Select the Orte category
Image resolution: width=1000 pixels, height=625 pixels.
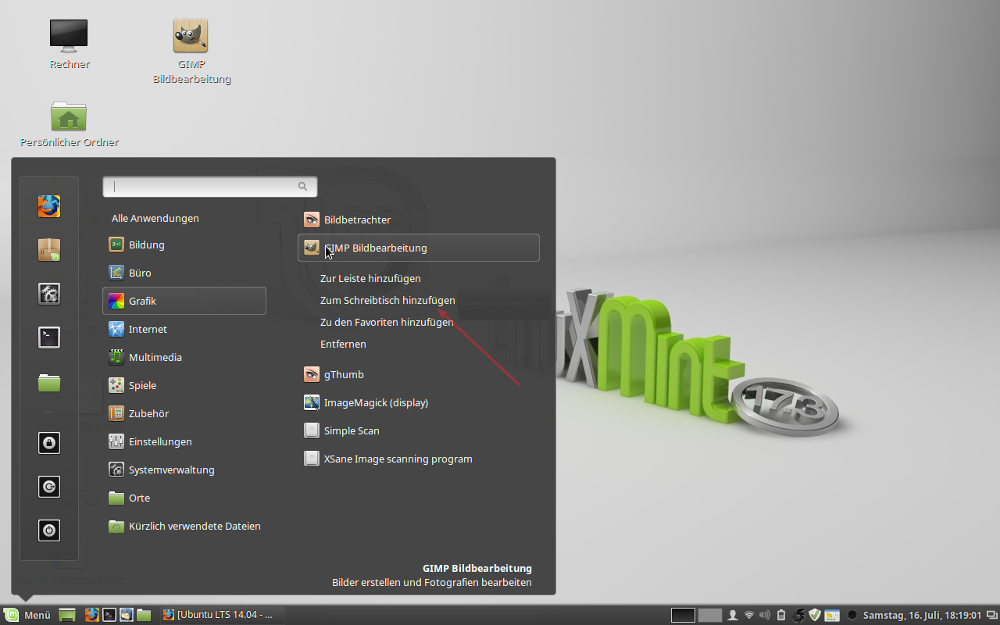[x=184, y=498]
